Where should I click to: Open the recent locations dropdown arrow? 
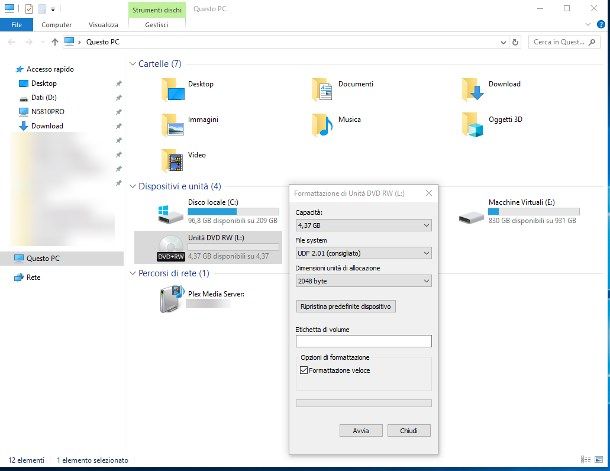[42, 42]
